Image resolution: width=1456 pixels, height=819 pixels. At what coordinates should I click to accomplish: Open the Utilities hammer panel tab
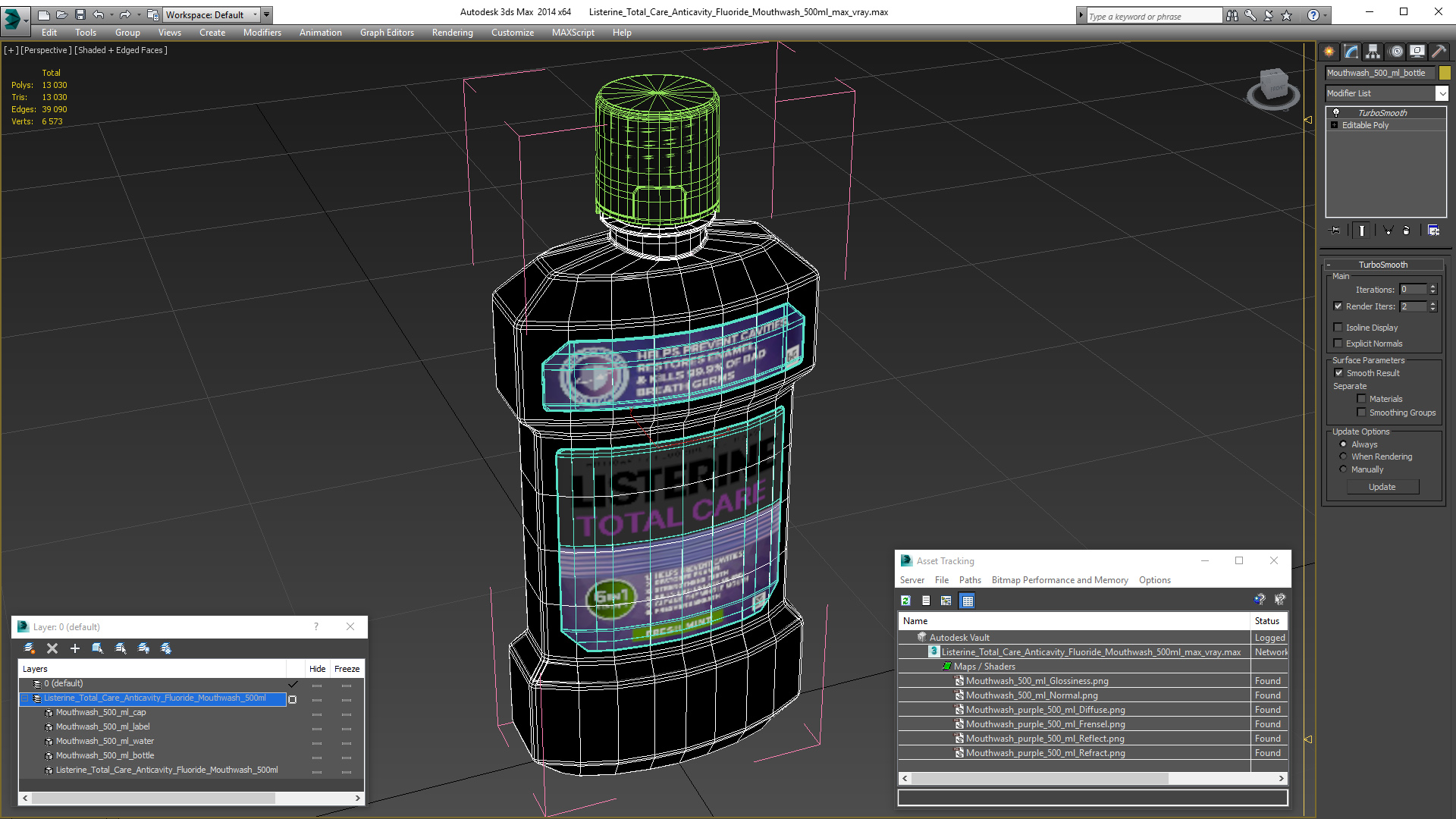click(x=1439, y=52)
